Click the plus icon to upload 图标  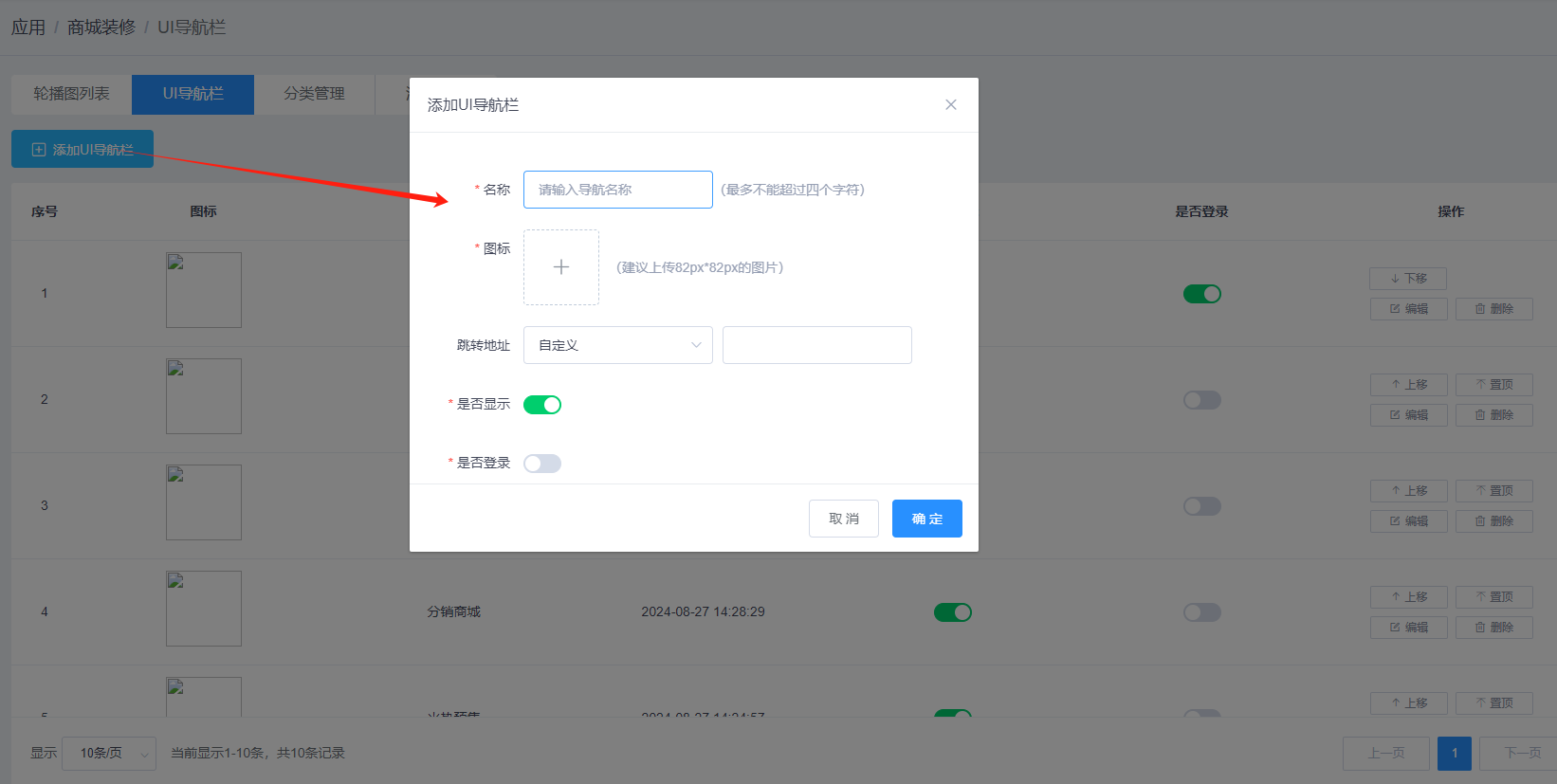click(561, 267)
